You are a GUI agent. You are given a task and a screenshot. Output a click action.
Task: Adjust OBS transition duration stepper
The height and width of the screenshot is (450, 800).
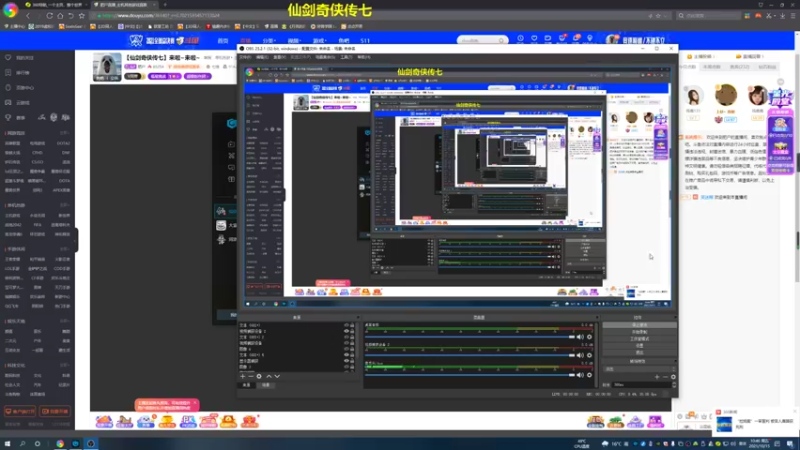(x=674, y=385)
